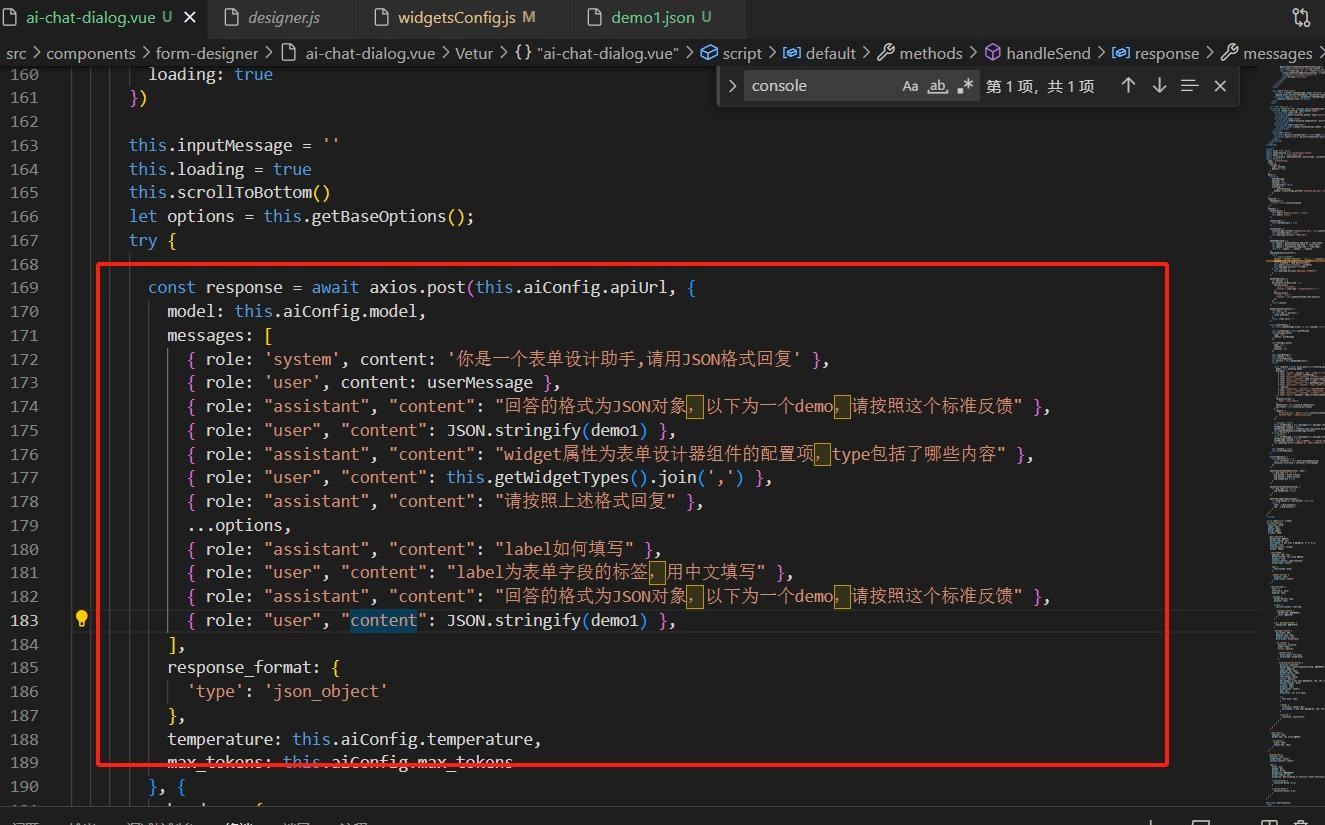Click the string 'label如何填写'

coord(566,549)
